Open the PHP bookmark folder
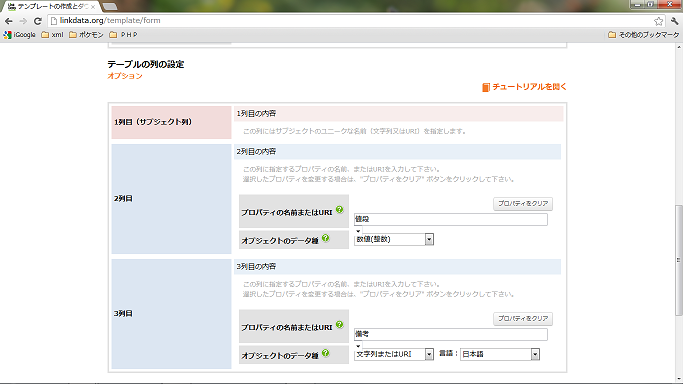 [x=123, y=34]
